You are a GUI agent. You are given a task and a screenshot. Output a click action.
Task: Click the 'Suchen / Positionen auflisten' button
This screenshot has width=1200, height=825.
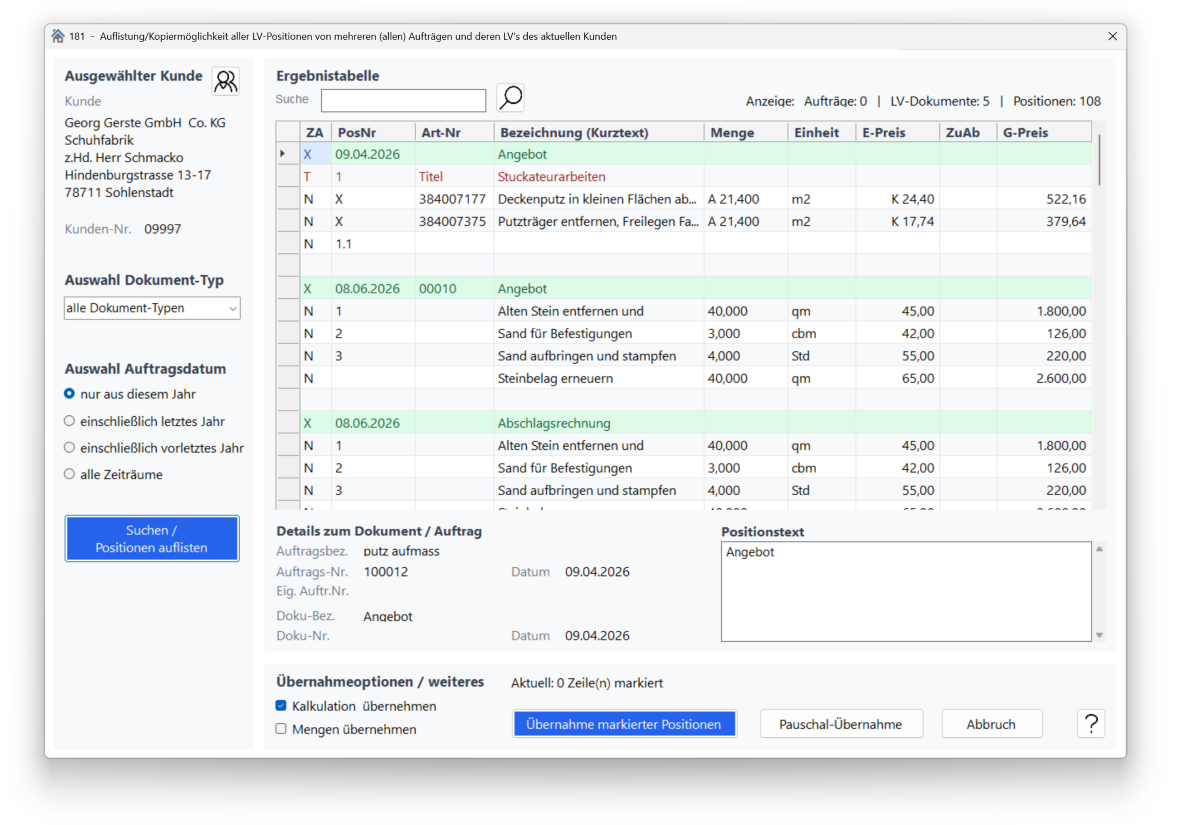pyautogui.click(x=152, y=539)
